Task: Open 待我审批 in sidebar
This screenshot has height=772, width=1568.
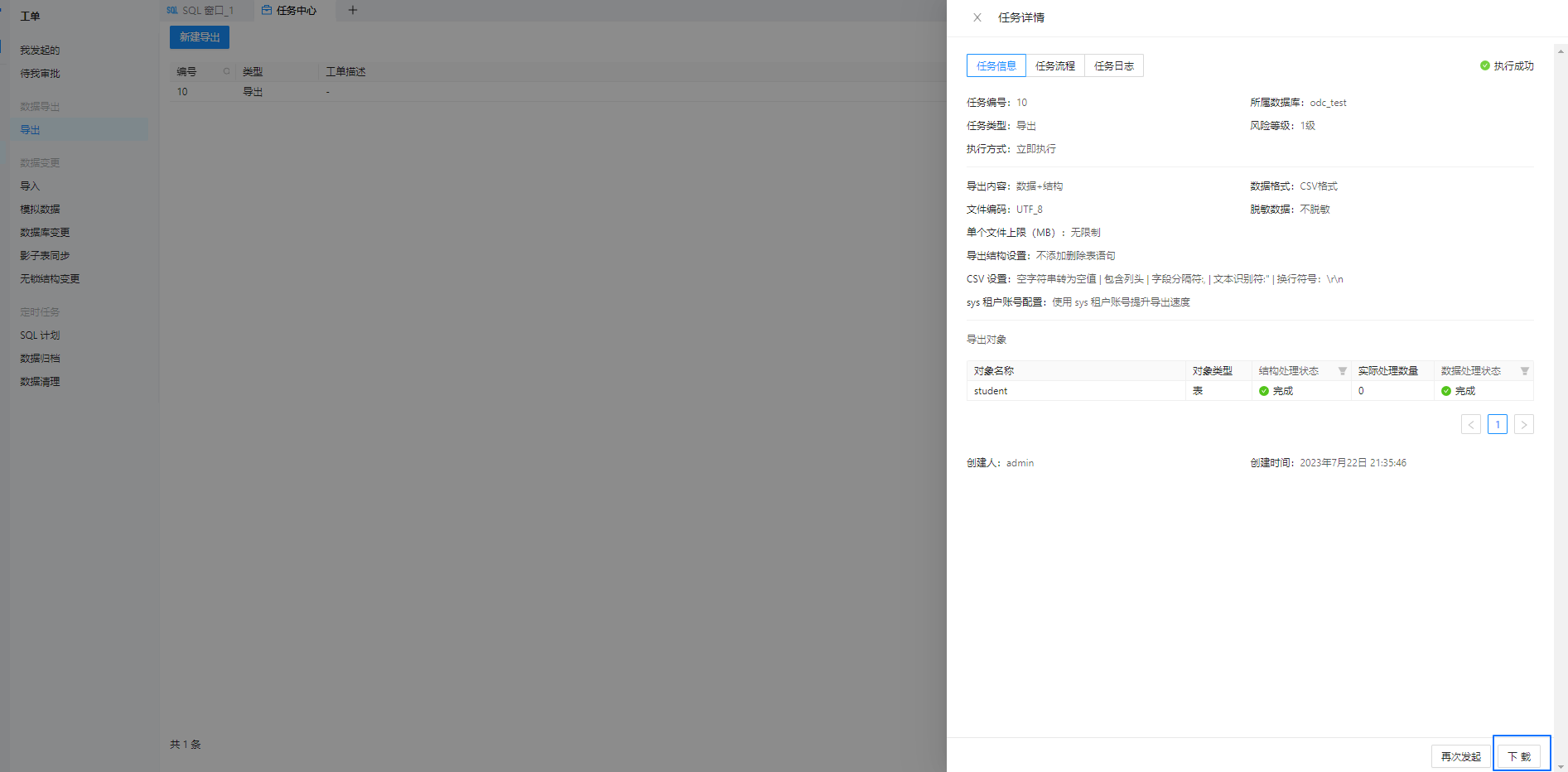Action: coord(40,74)
